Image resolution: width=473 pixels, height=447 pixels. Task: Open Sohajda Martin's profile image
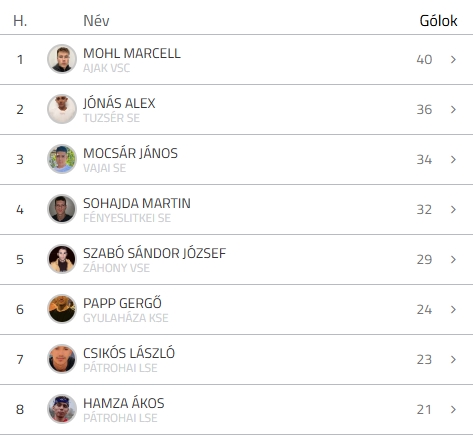(x=62, y=209)
